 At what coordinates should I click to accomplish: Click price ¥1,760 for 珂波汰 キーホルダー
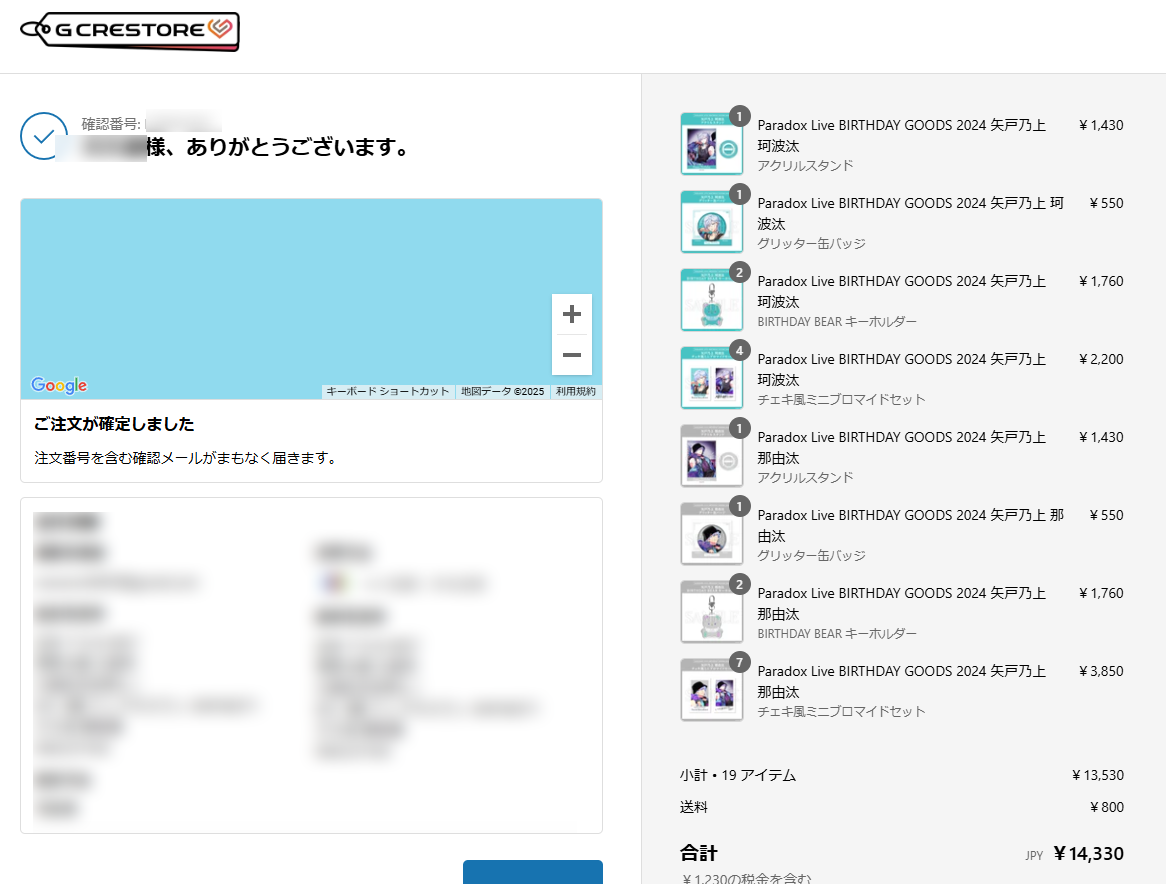(x=1101, y=281)
